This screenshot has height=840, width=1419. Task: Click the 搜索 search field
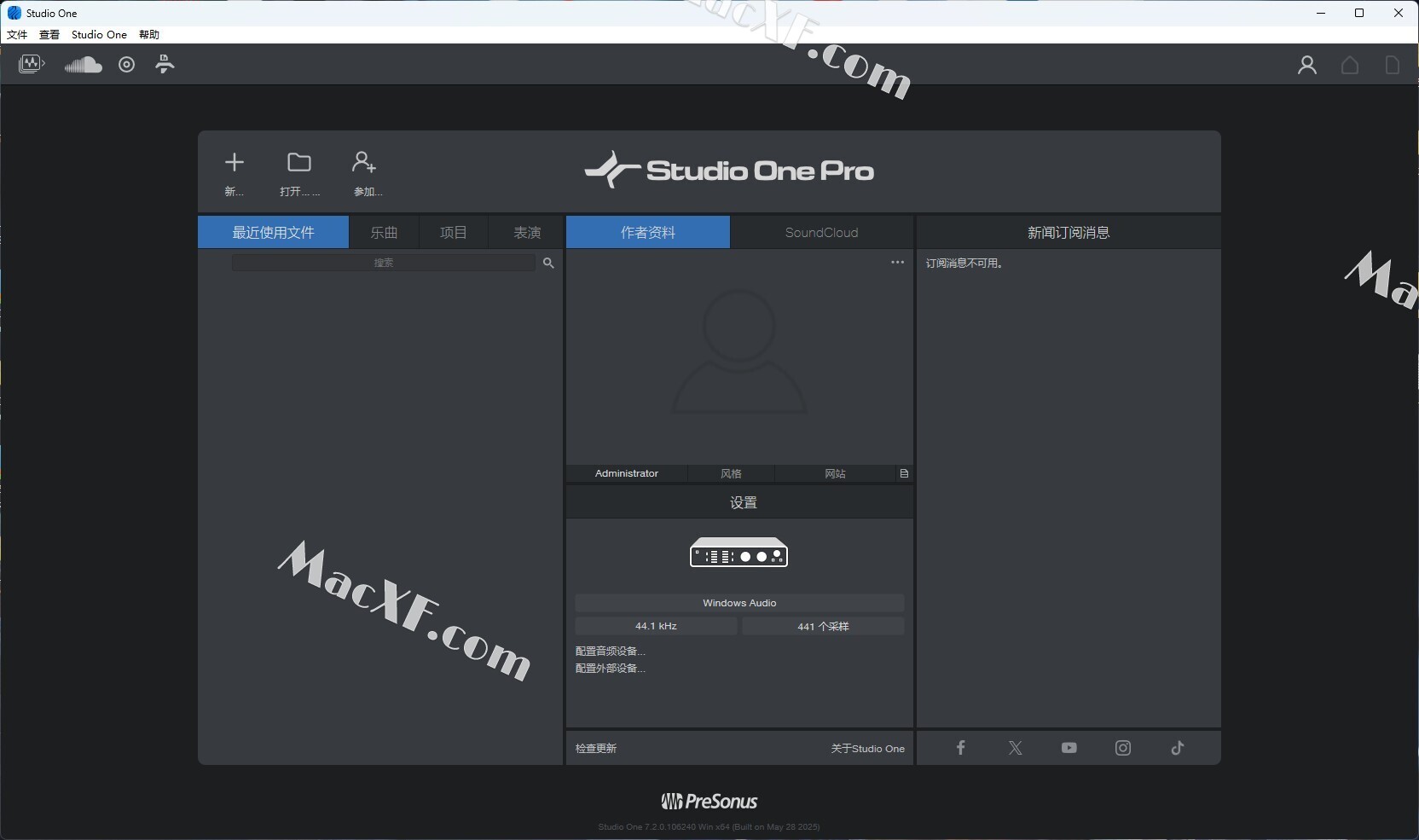click(384, 263)
